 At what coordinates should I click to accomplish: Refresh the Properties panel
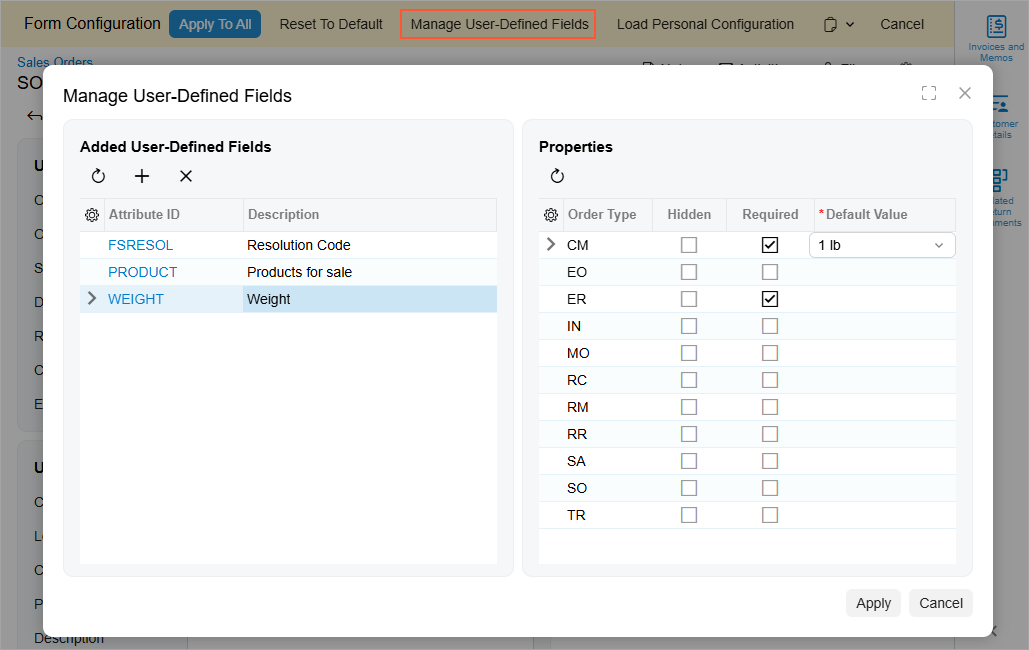[557, 176]
